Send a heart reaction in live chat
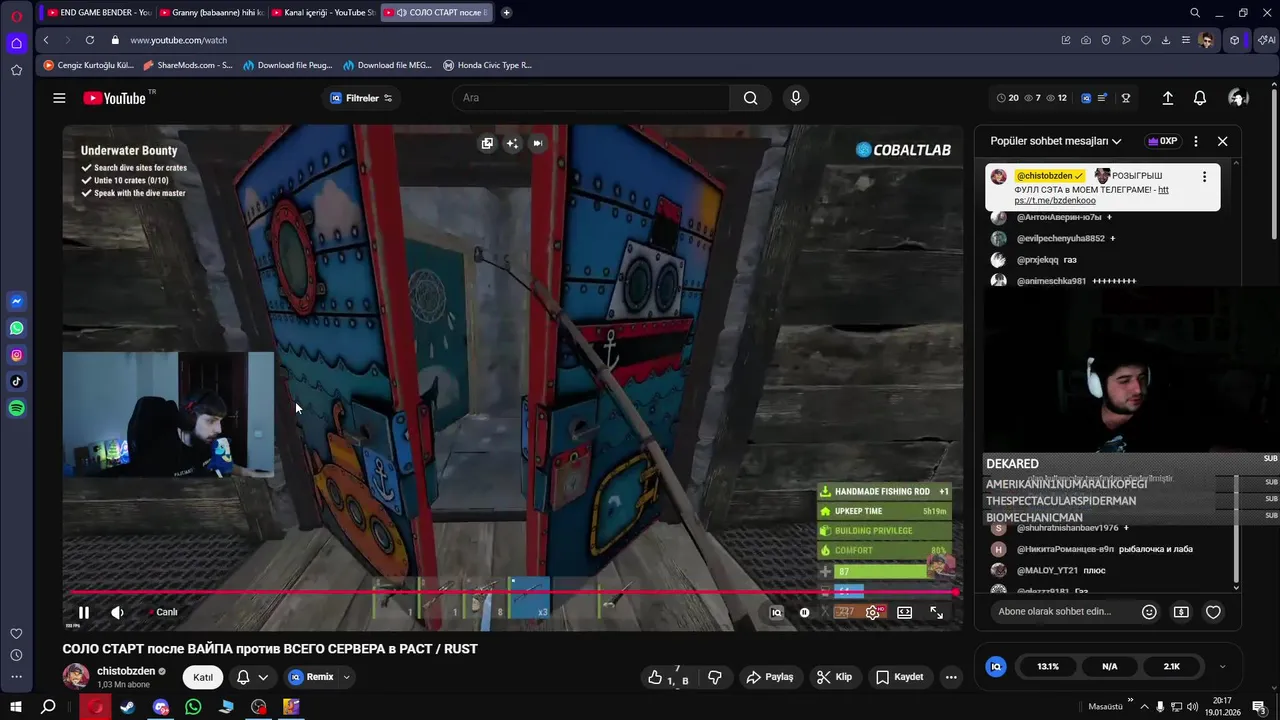 tap(1213, 612)
